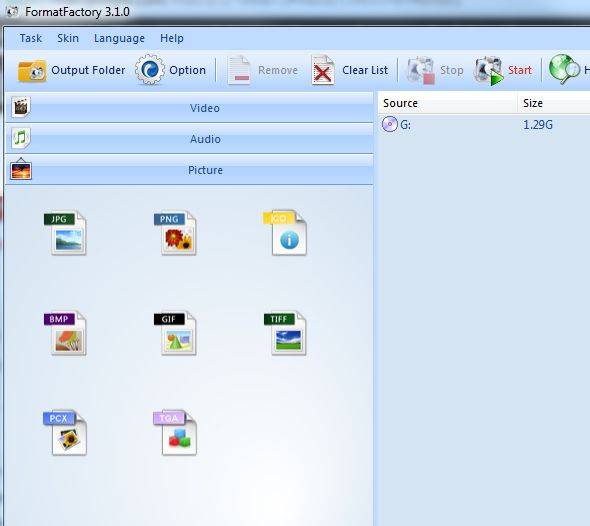590x526 pixels.
Task: Click the Picture sunset icon
Action: pyautogui.click(x=21, y=170)
